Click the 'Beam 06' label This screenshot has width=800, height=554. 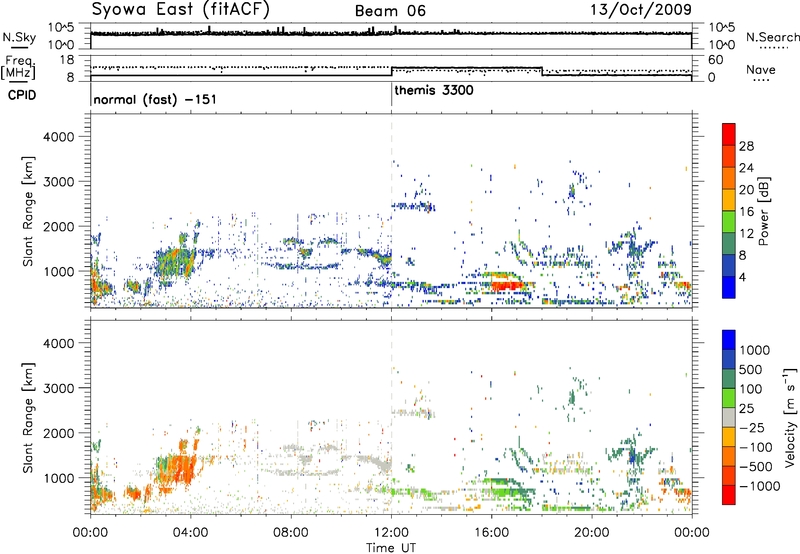point(390,11)
